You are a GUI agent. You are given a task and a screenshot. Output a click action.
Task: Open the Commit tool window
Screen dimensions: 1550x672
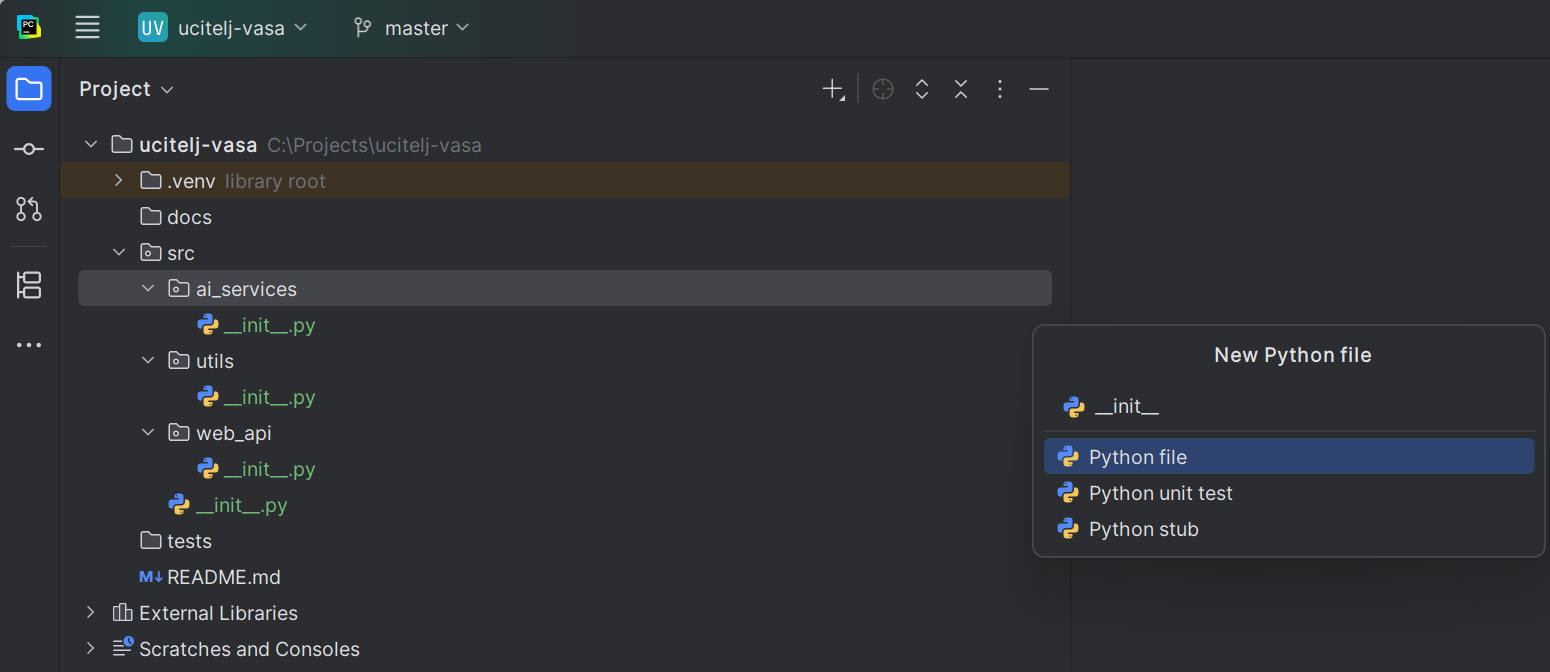tap(28, 149)
